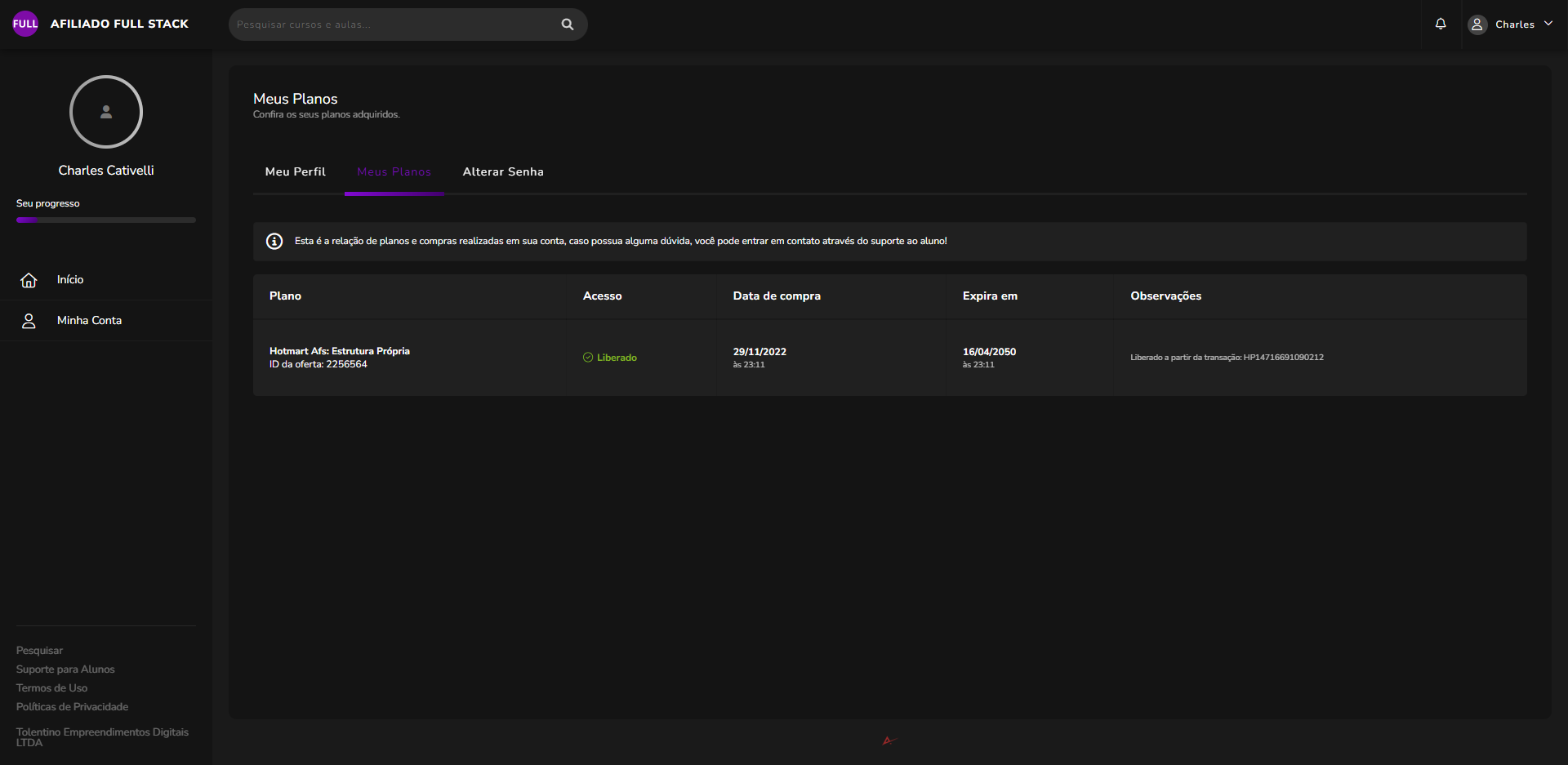Open the notifications bell
1568x765 pixels.
pos(1441,24)
